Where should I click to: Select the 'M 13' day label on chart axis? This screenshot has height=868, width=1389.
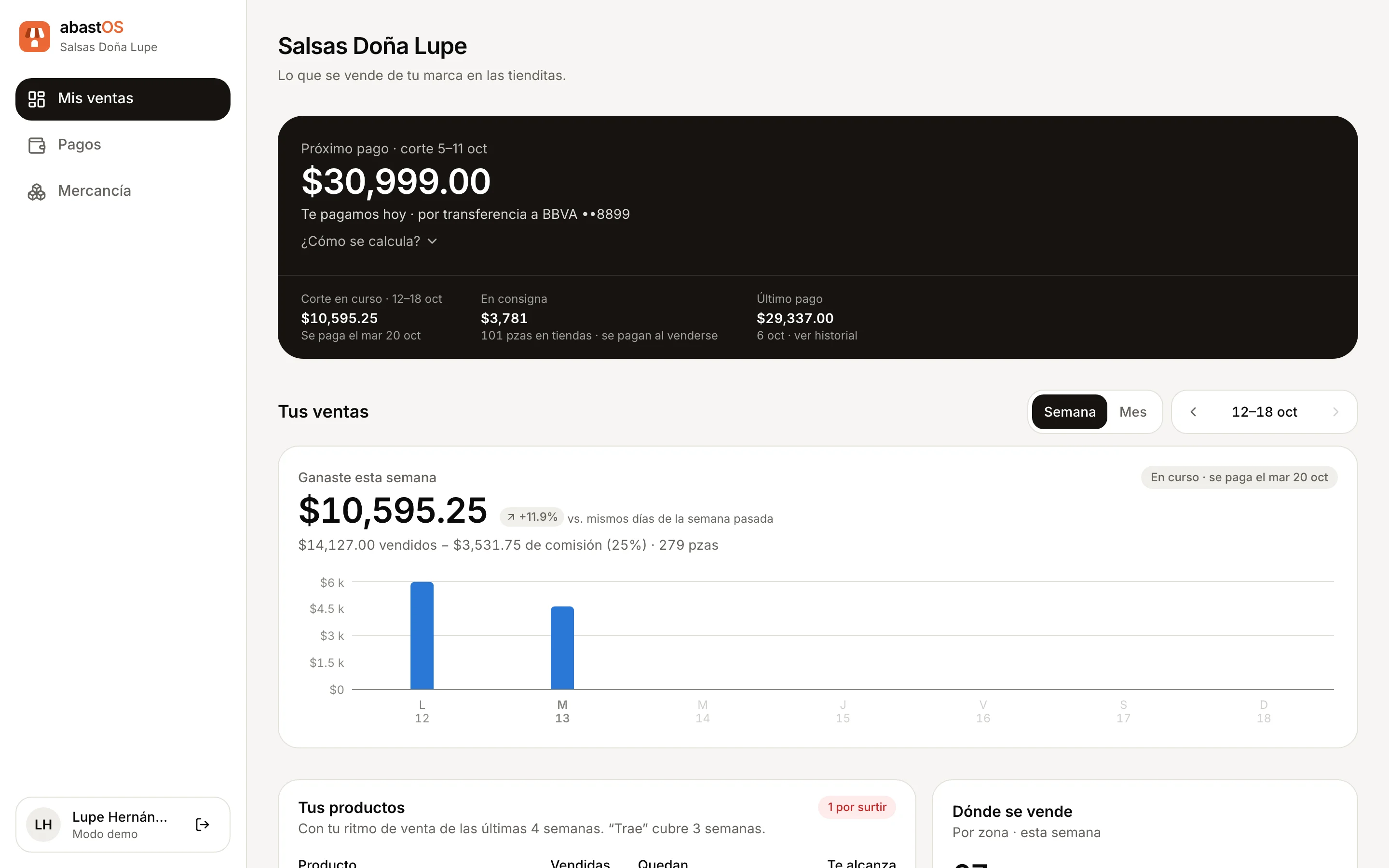click(562, 711)
